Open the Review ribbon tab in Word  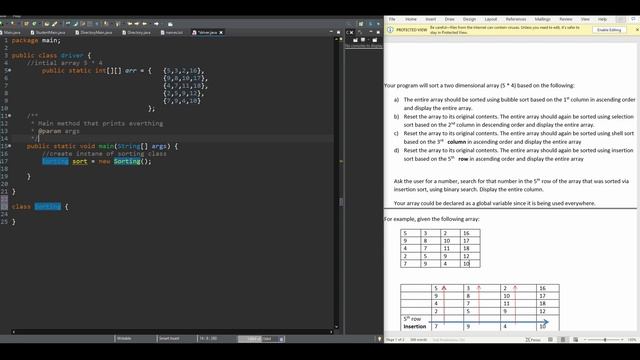(565, 19)
